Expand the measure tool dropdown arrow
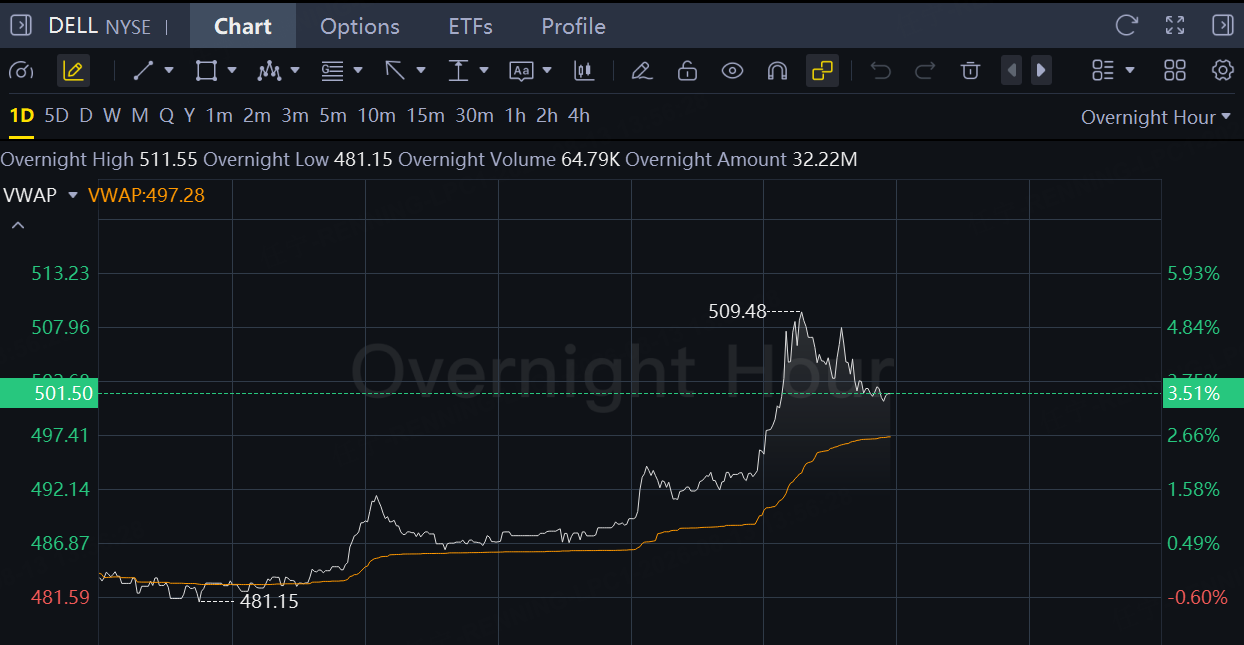1244x645 pixels. [484, 71]
